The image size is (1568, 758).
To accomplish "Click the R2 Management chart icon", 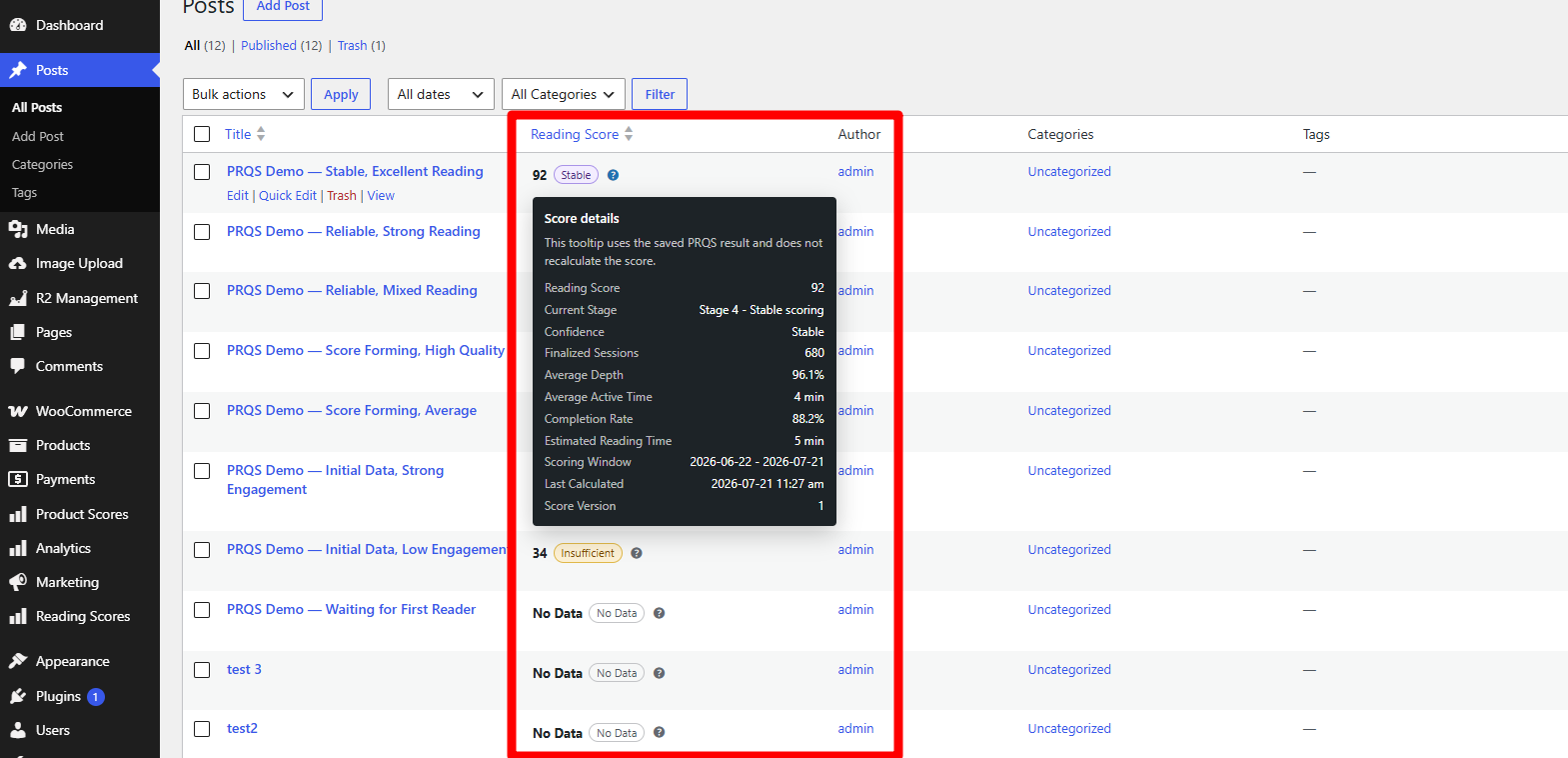I will coord(18,298).
